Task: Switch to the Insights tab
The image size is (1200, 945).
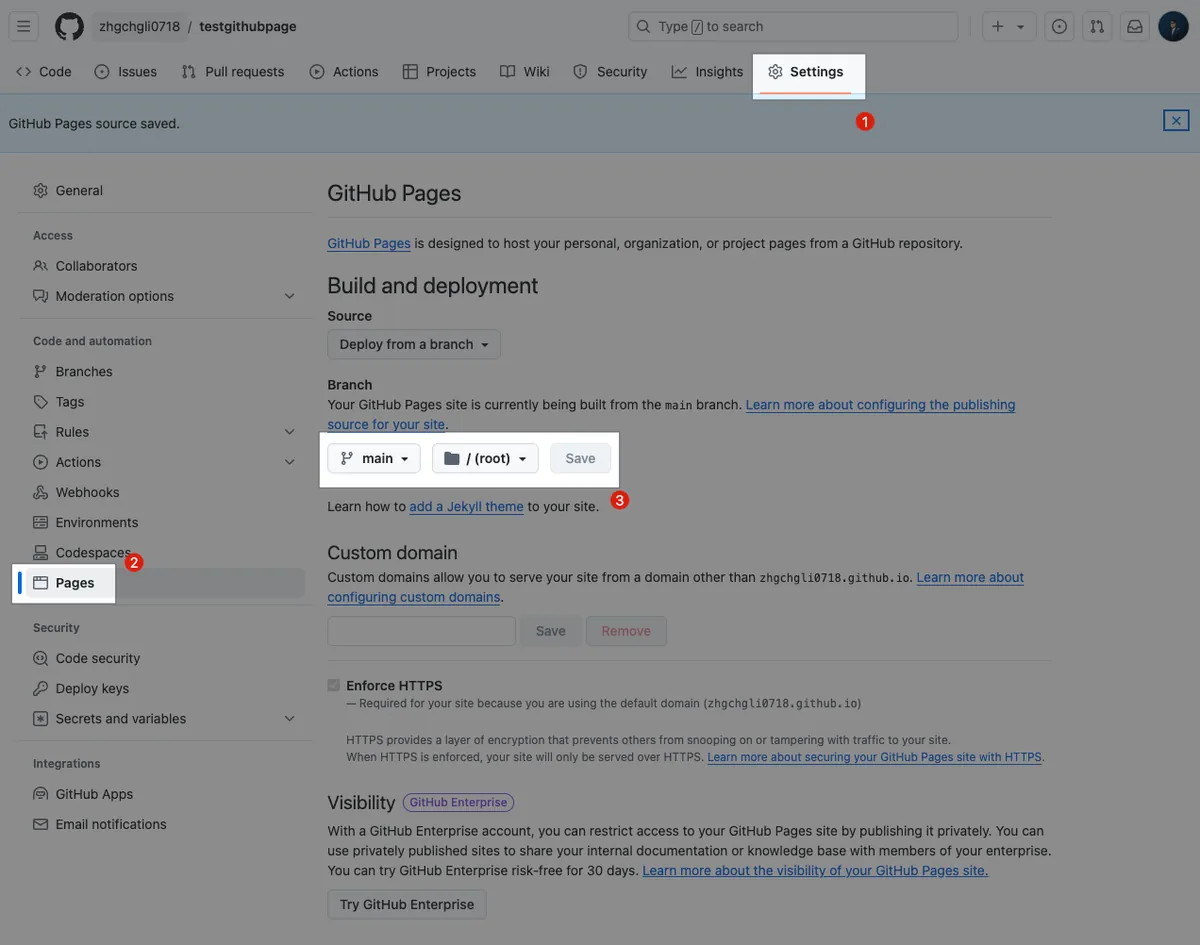Action: tap(707, 72)
